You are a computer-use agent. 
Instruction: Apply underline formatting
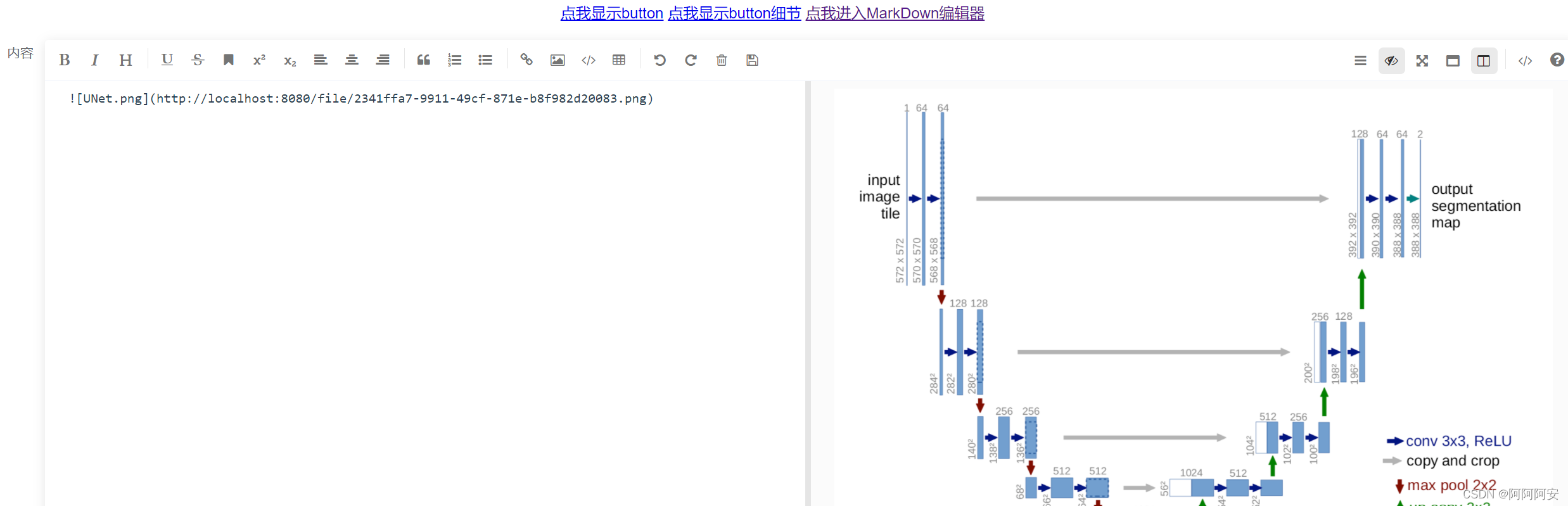click(x=167, y=60)
